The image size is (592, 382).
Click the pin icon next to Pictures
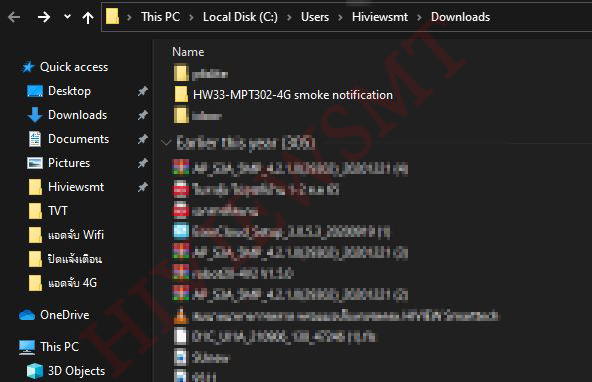(142, 163)
